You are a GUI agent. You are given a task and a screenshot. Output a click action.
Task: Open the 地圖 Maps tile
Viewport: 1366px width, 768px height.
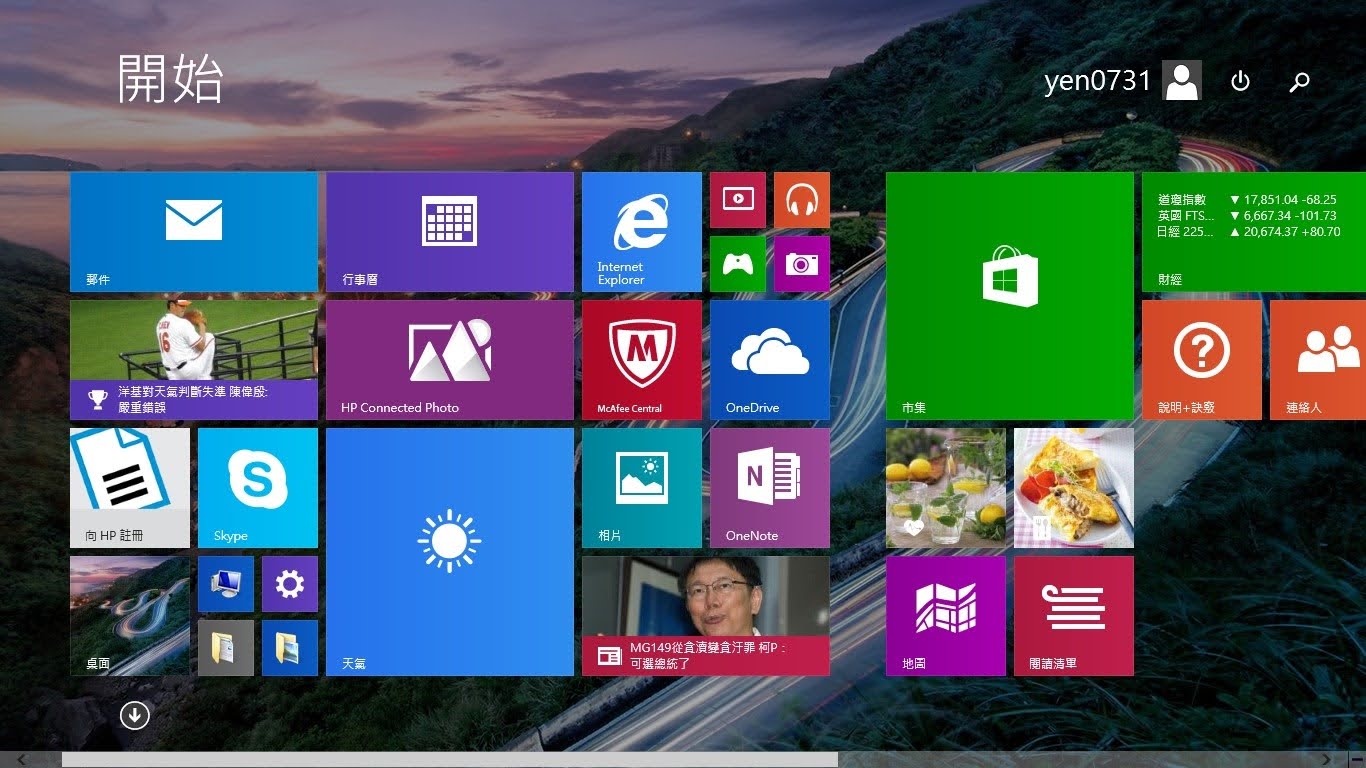[946, 616]
